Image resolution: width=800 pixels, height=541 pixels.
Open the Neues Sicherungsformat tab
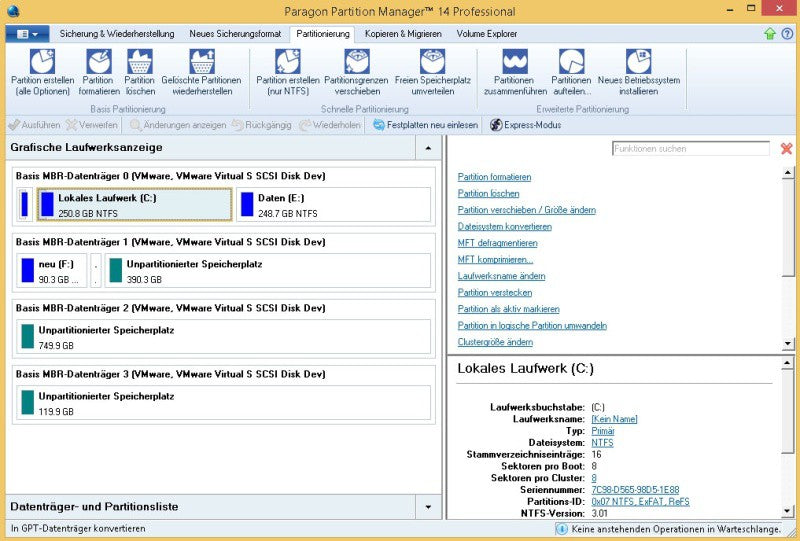(x=235, y=34)
